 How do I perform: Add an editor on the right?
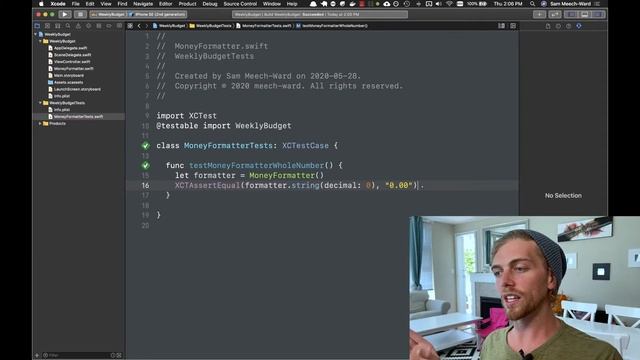513,26
